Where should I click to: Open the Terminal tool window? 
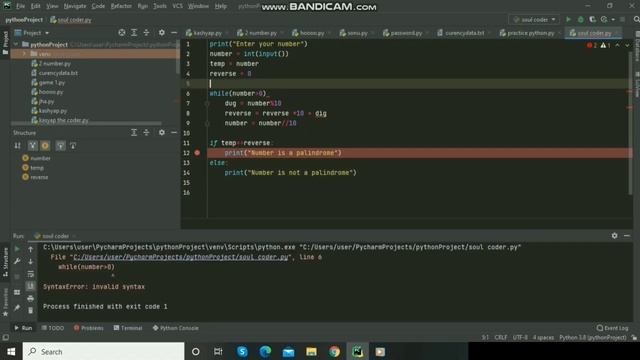128,328
